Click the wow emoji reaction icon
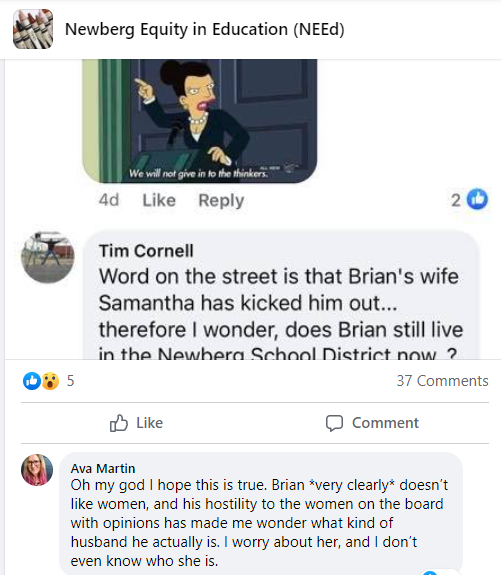The image size is (501, 575). pos(50,381)
